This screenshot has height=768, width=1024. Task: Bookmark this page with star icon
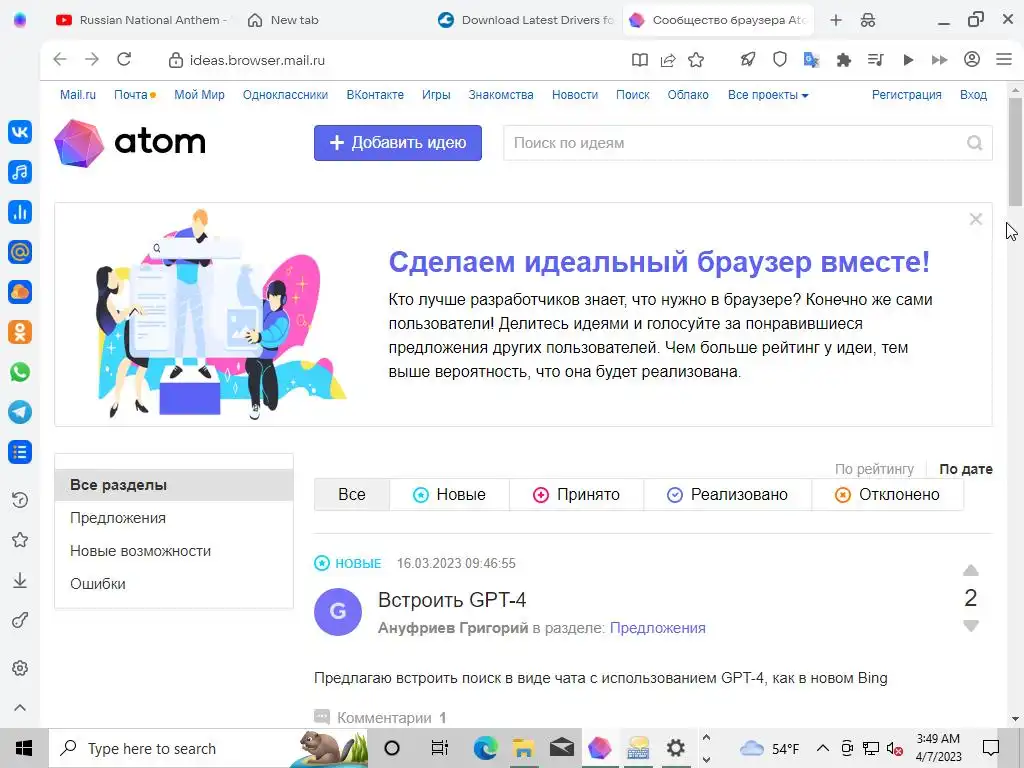point(696,60)
